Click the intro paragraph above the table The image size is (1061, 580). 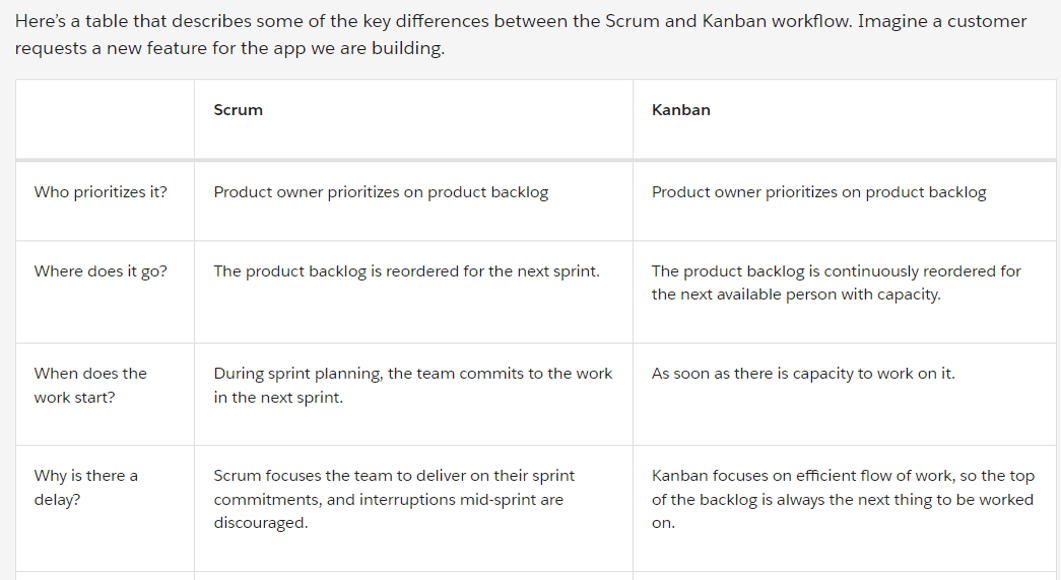click(x=520, y=21)
